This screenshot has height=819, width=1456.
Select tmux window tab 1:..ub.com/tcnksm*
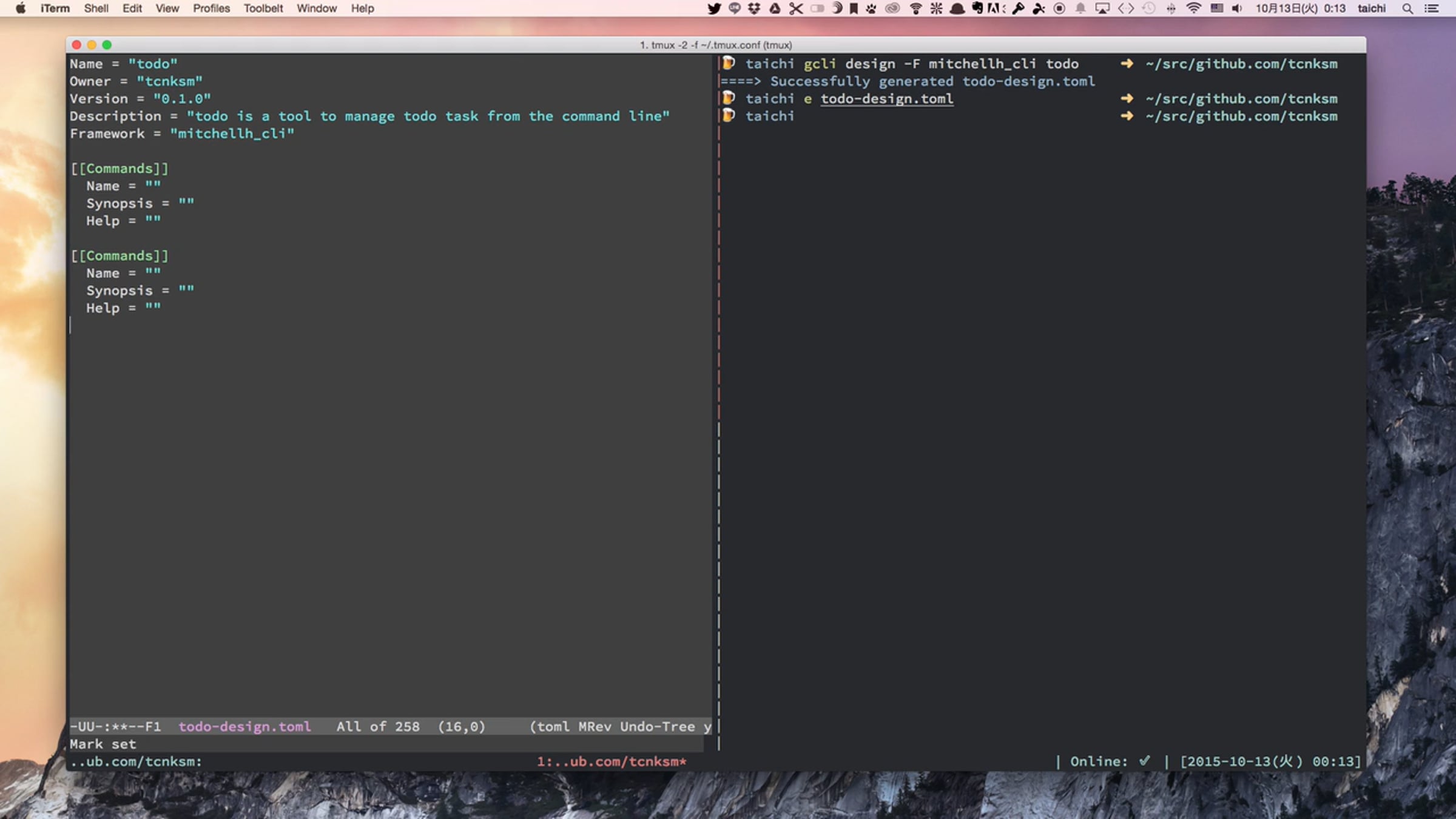click(x=612, y=761)
